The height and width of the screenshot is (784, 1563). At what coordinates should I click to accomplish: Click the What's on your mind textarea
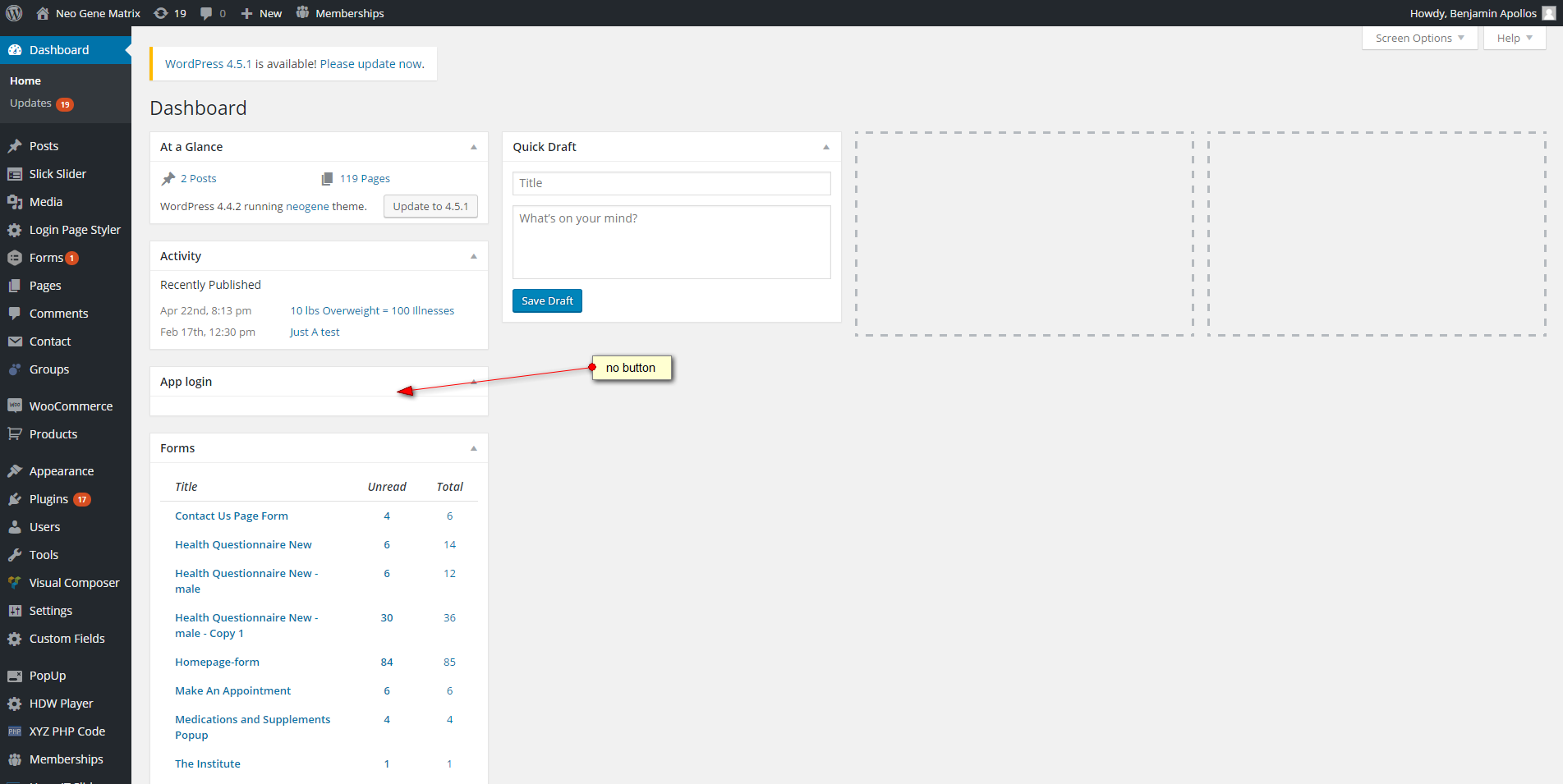pos(672,242)
